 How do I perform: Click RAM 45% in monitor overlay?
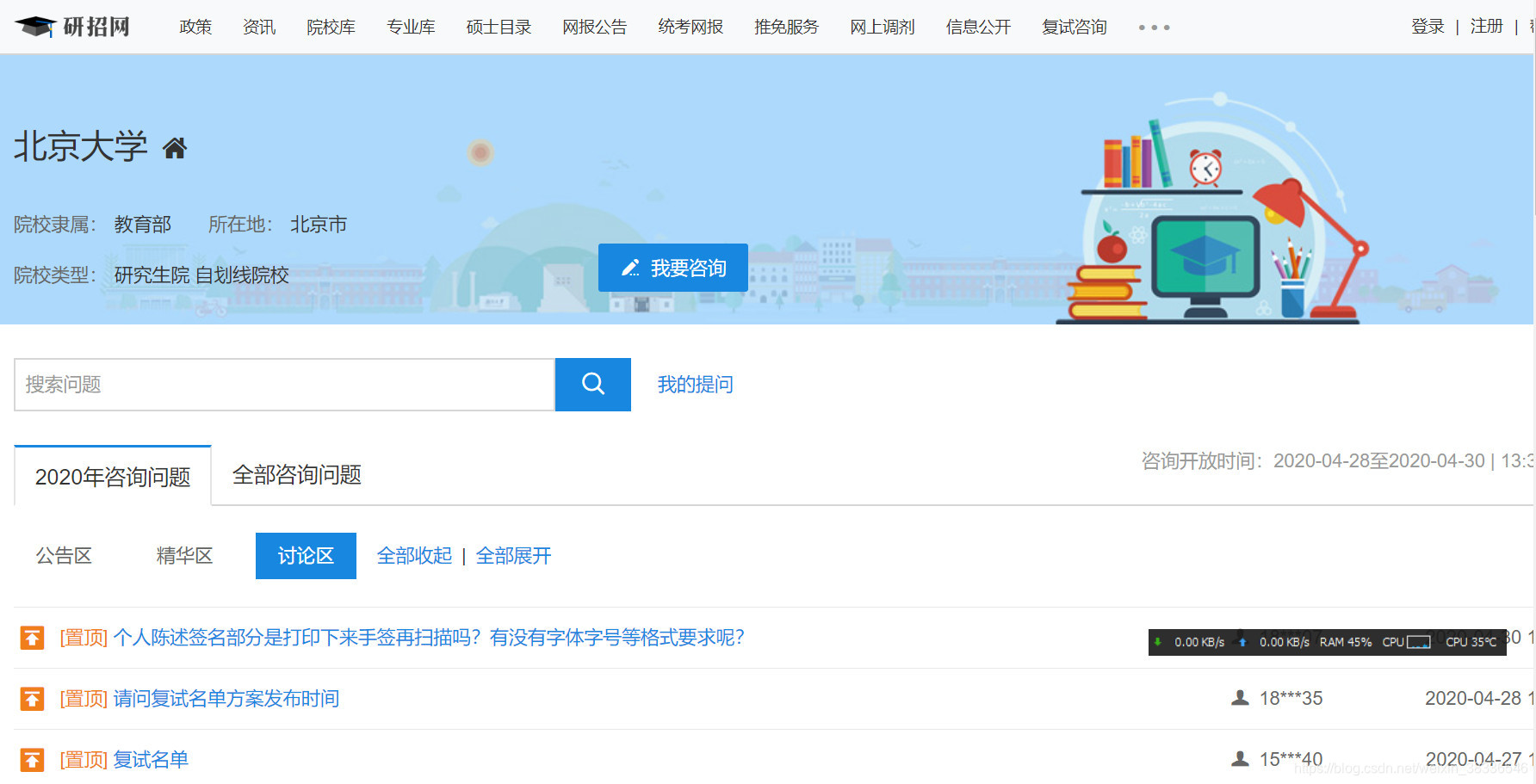[1345, 642]
